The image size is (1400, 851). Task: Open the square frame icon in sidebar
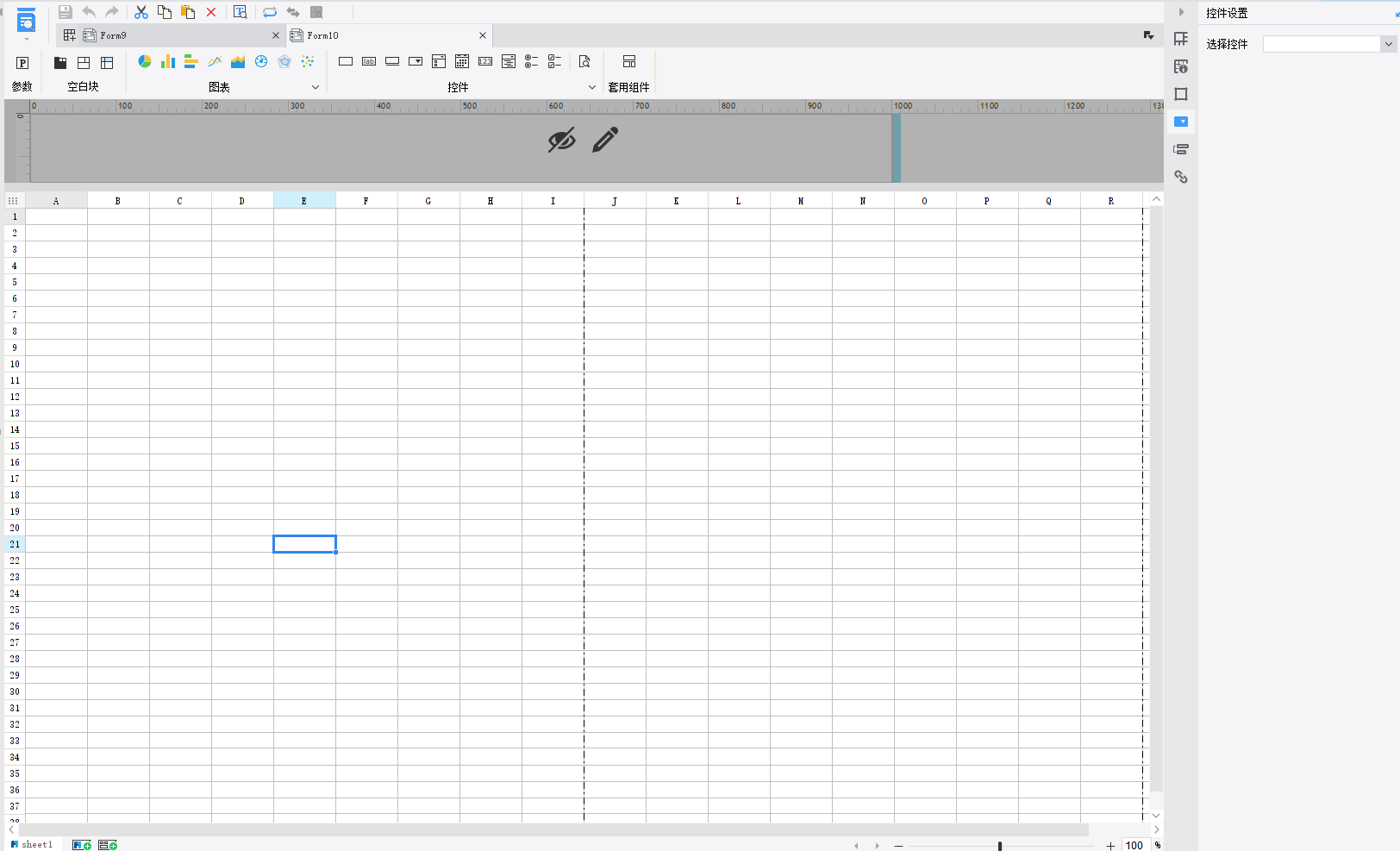(x=1181, y=94)
